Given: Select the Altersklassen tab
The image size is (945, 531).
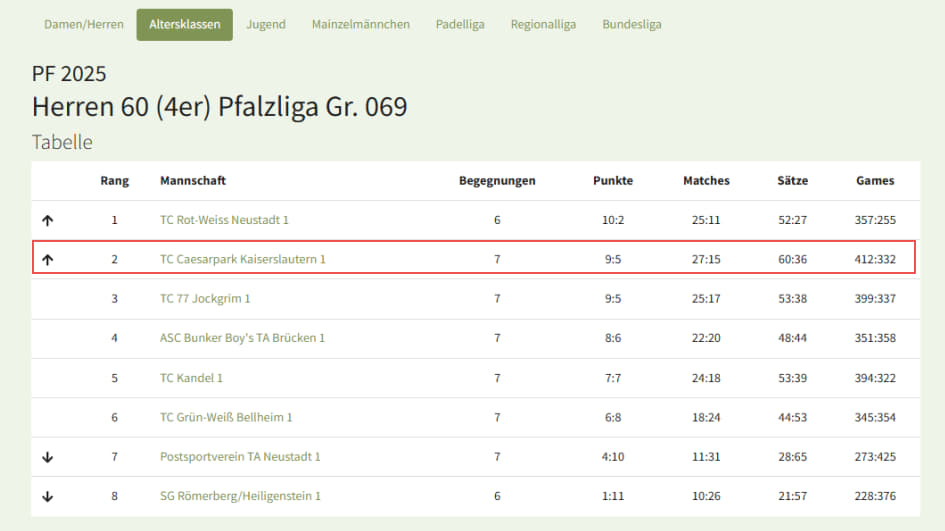Looking at the screenshot, I should pyautogui.click(x=184, y=25).
